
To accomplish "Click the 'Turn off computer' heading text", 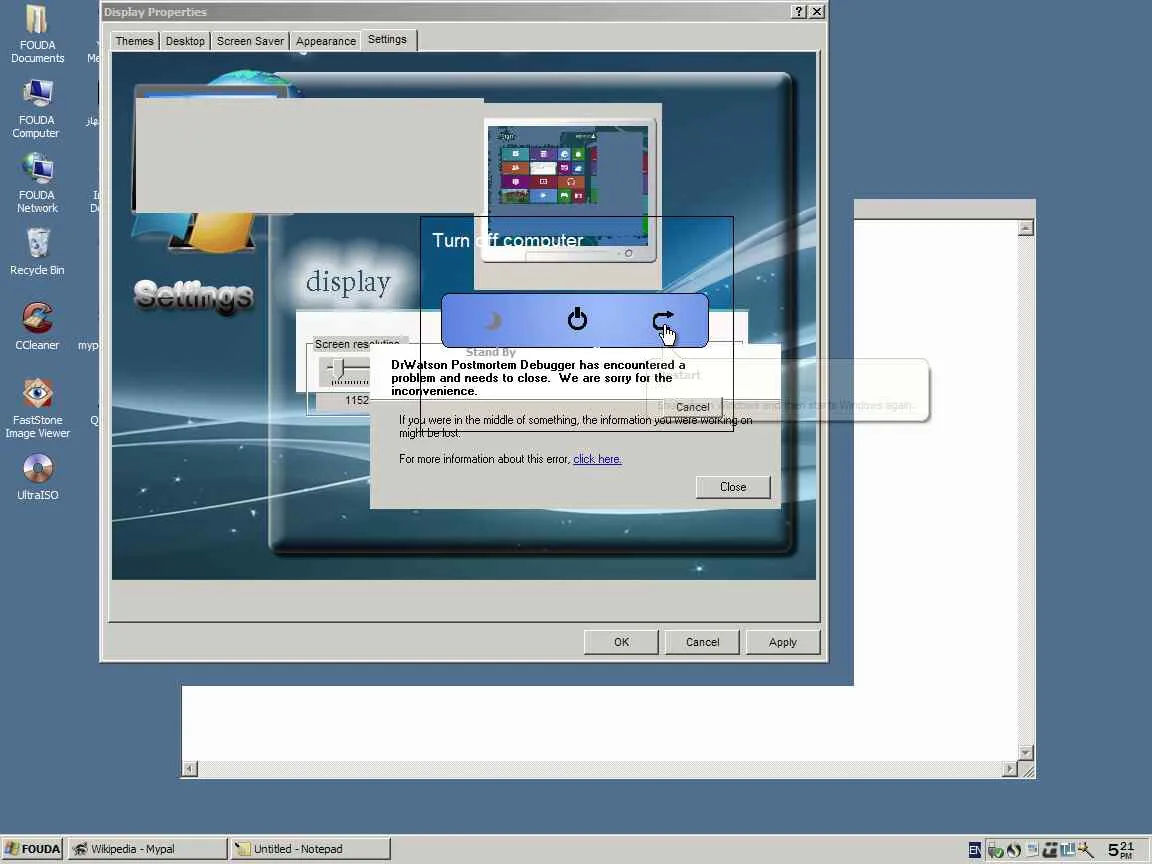I will coord(508,240).
